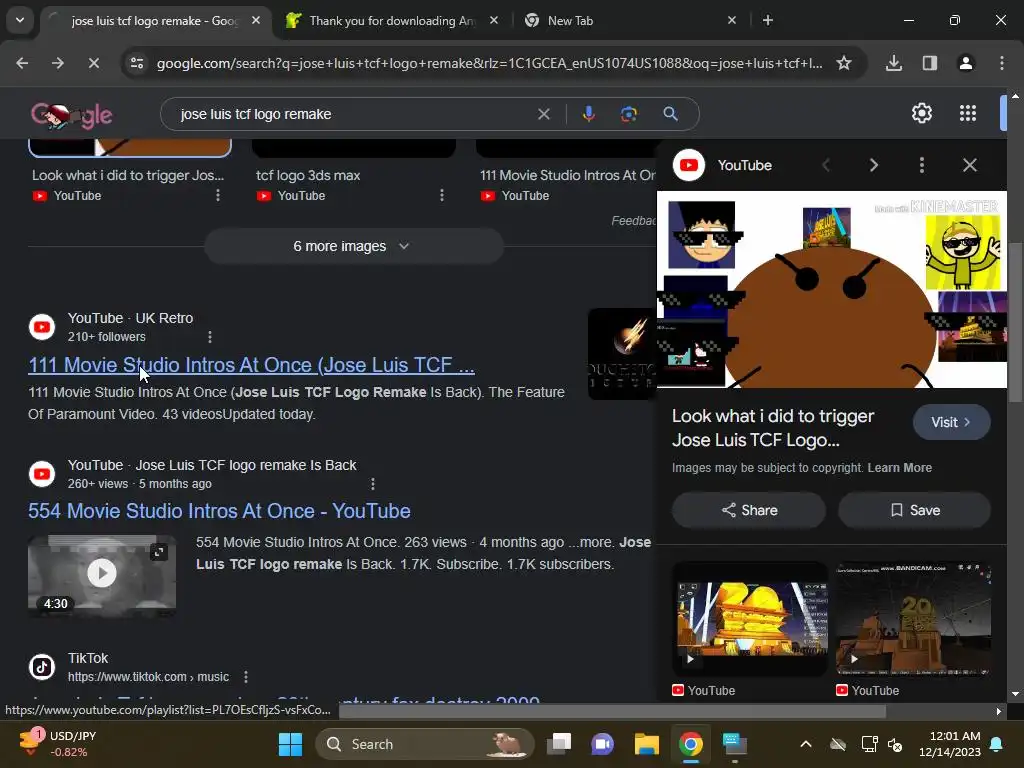Open Chrome downloads
The width and height of the screenshot is (1024, 768).
coord(894,63)
